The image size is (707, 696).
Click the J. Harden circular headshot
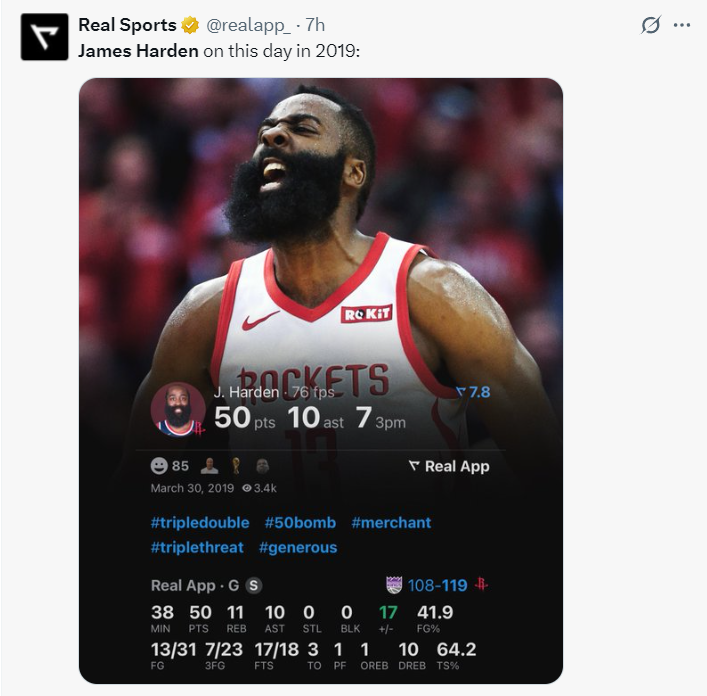178,409
